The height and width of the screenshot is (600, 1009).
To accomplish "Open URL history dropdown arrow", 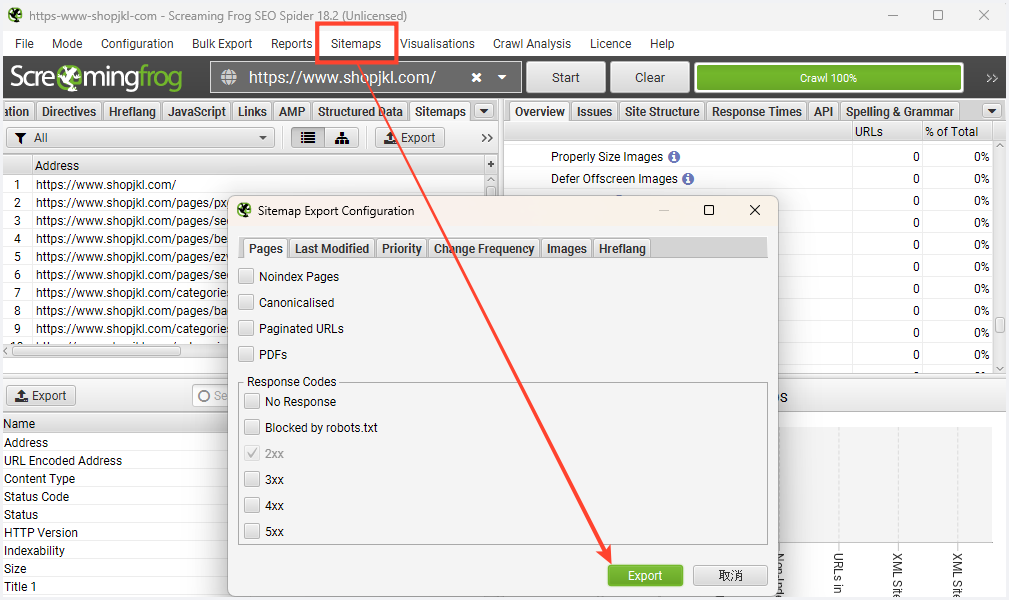I will click(502, 78).
